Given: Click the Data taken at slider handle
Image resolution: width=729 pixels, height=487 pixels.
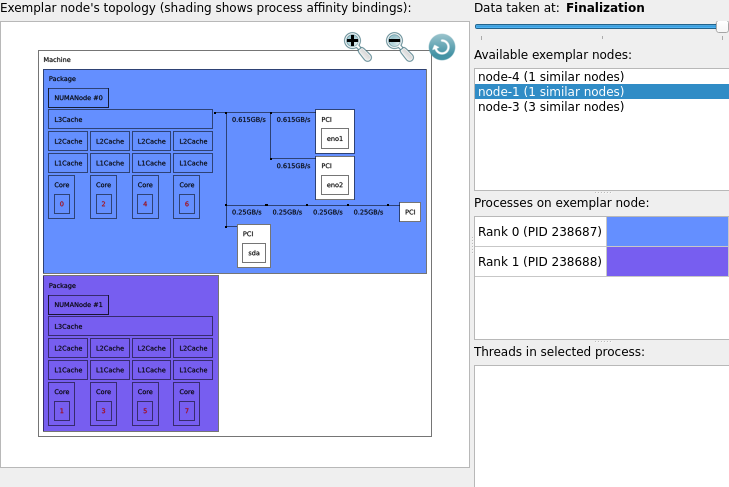Looking at the screenshot, I should [x=722, y=27].
